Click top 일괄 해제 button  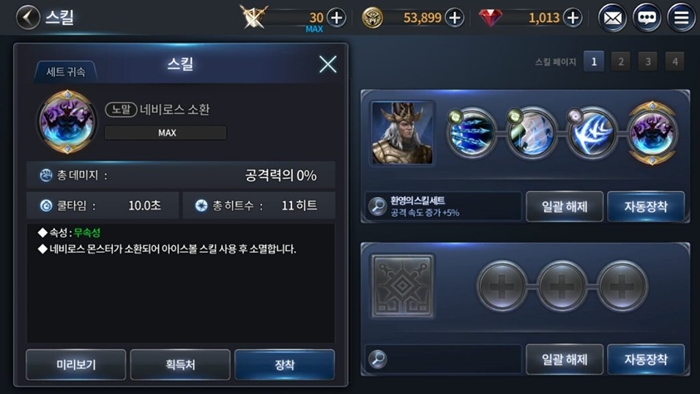coord(564,206)
